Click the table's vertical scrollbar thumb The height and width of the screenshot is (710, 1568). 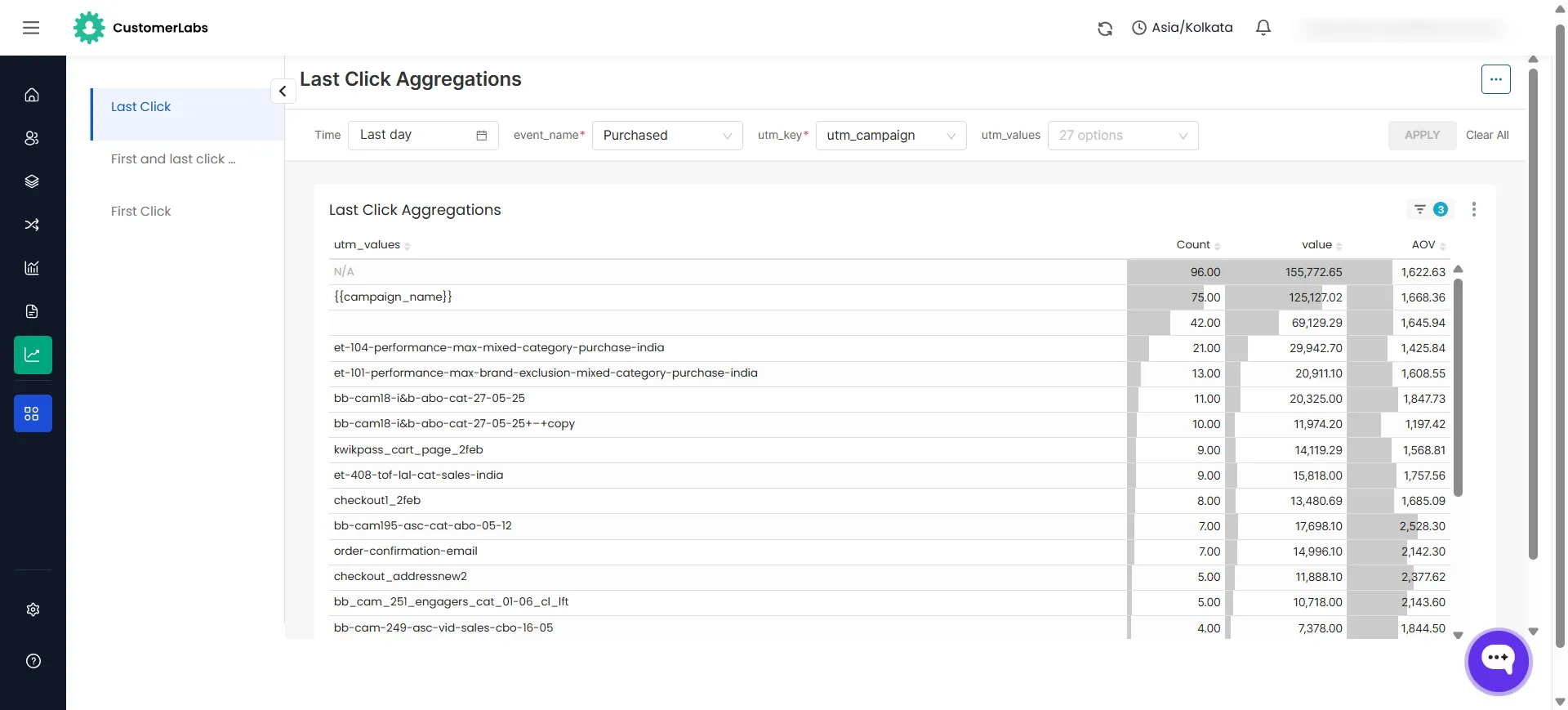tap(1459, 388)
